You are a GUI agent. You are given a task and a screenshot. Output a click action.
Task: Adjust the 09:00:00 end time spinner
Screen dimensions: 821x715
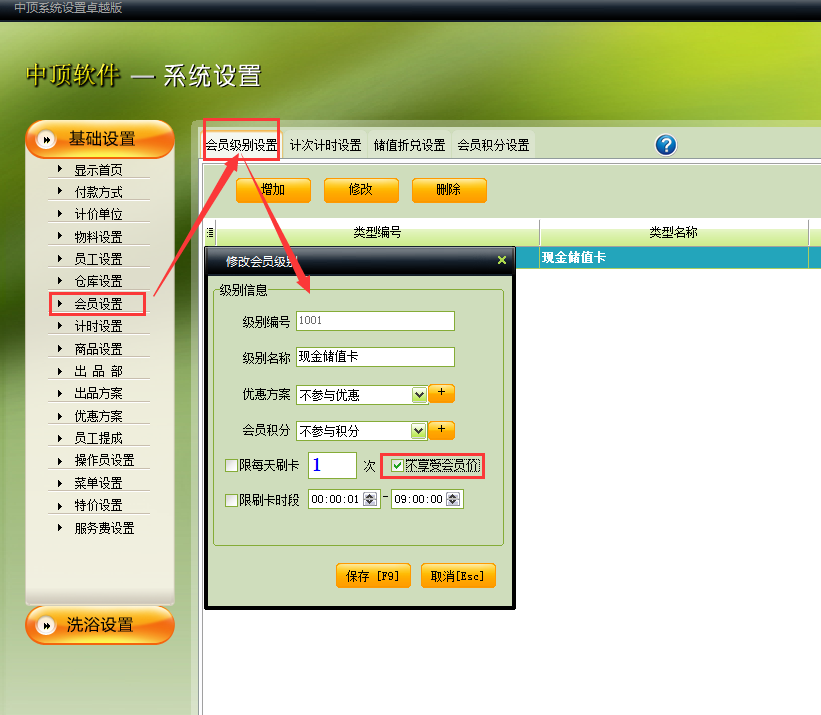(x=453, y=499)
